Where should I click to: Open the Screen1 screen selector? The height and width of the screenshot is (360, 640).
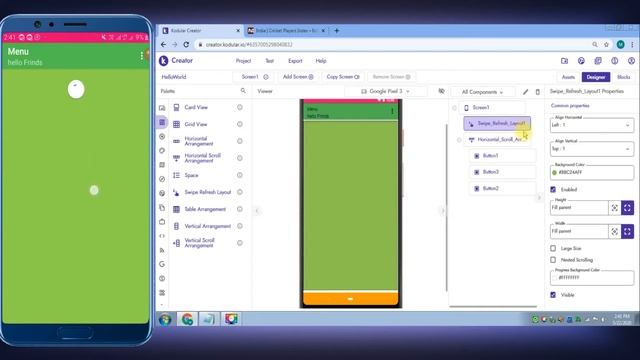[x=255, y=77]
